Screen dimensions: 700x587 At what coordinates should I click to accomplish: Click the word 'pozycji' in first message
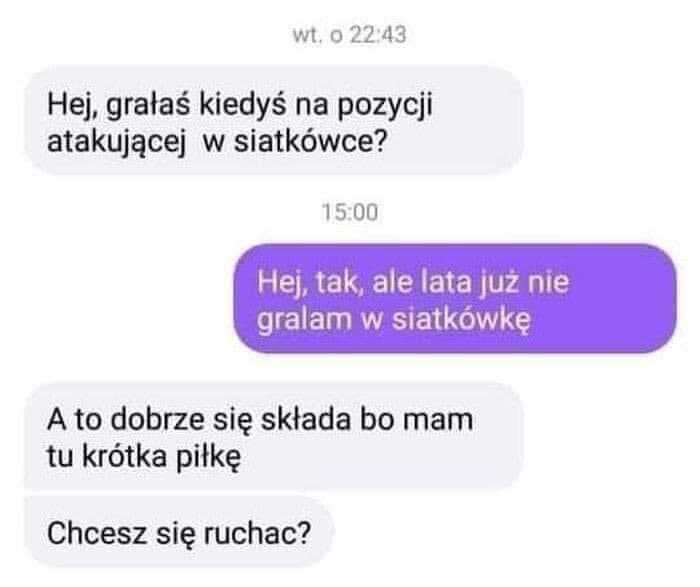(385, 107)
